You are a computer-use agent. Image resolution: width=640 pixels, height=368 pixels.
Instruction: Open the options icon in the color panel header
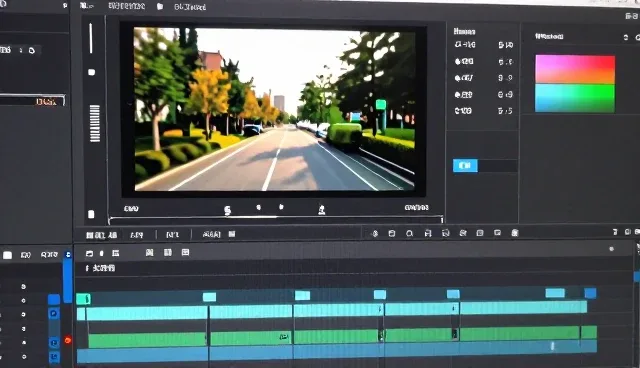tap(626, 37)
